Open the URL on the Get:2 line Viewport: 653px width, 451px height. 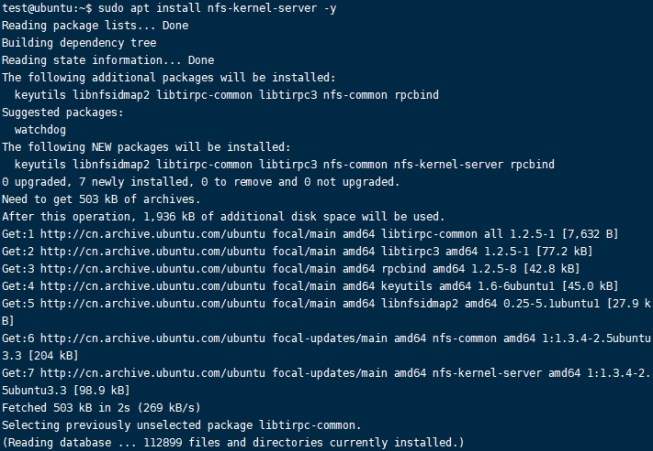pyautogui.click(x=155, y=249)
